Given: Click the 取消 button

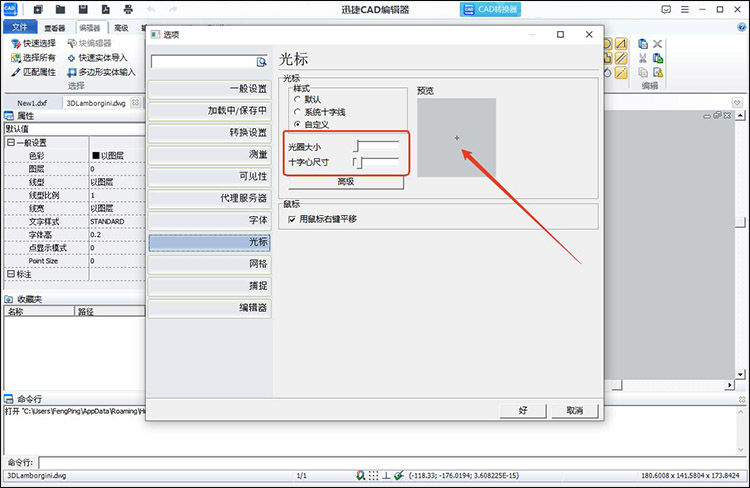Looking at the screenshot, I should (x=574, y=410).
